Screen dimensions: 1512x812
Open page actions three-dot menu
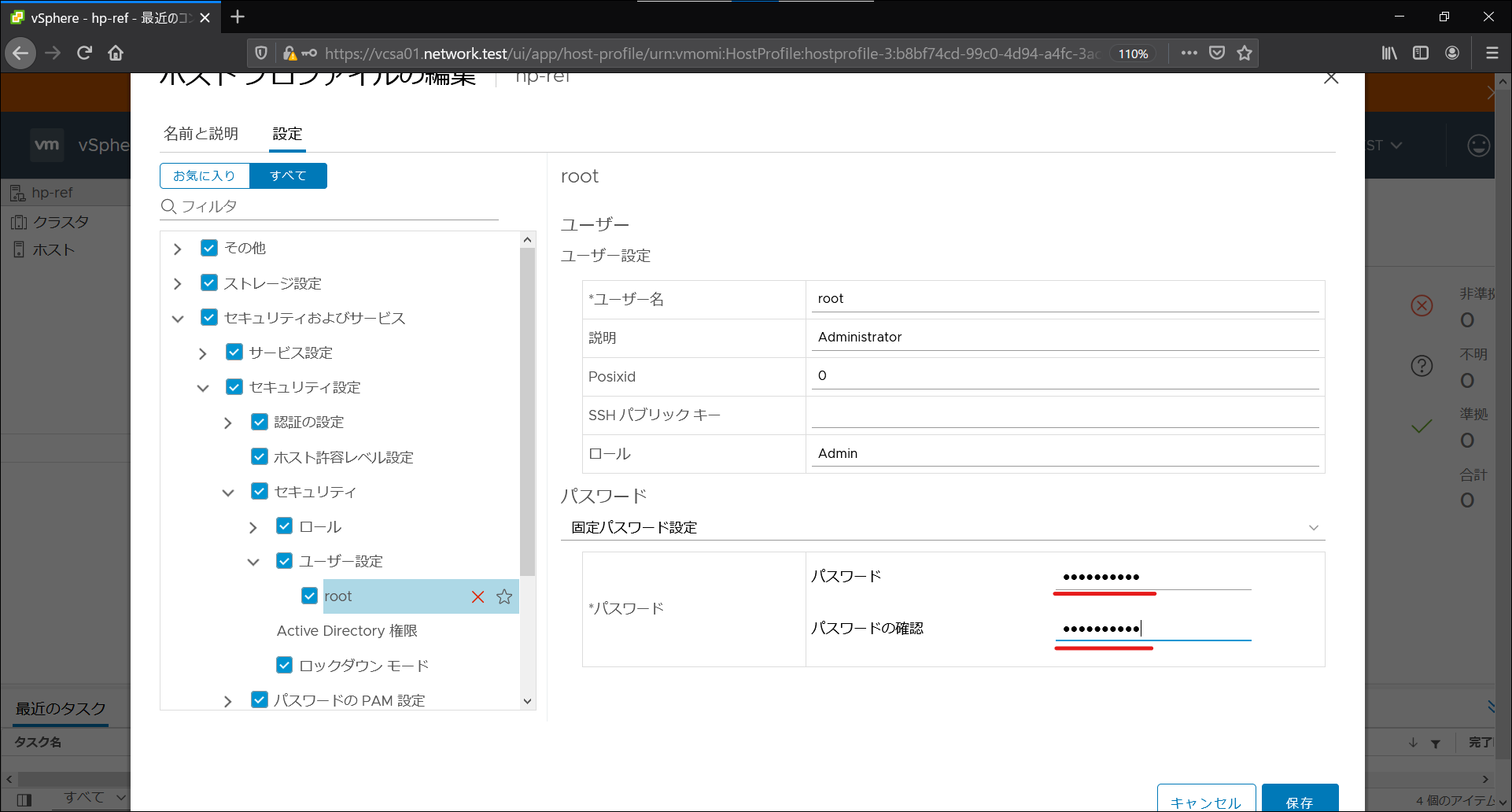1189,53
